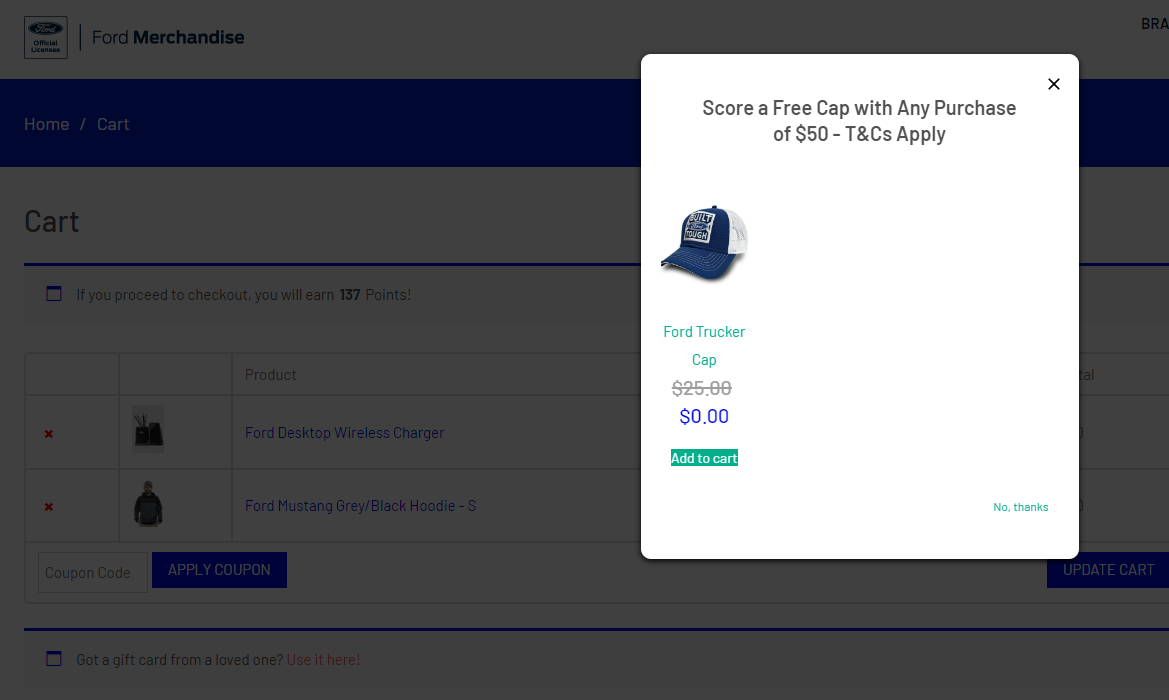This screenshot has height=700, width=1169.
Task: Open the Ford Trucker Cap product link
Action: (704, 345)
